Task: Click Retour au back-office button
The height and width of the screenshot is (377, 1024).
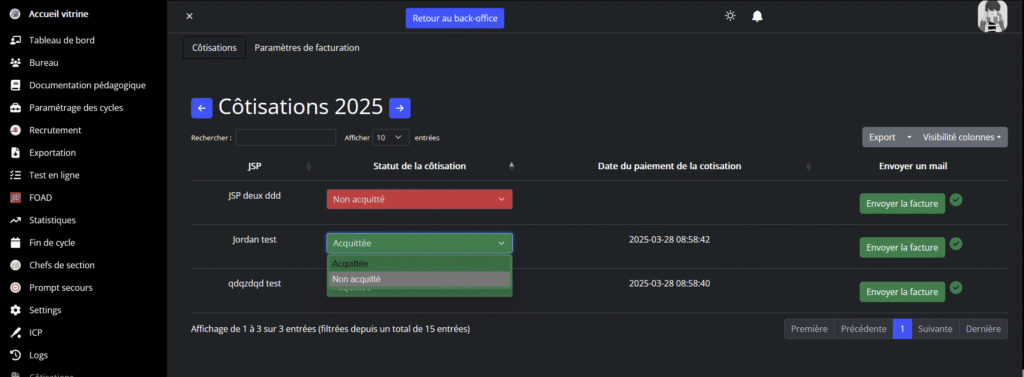Action: (455, 18)
